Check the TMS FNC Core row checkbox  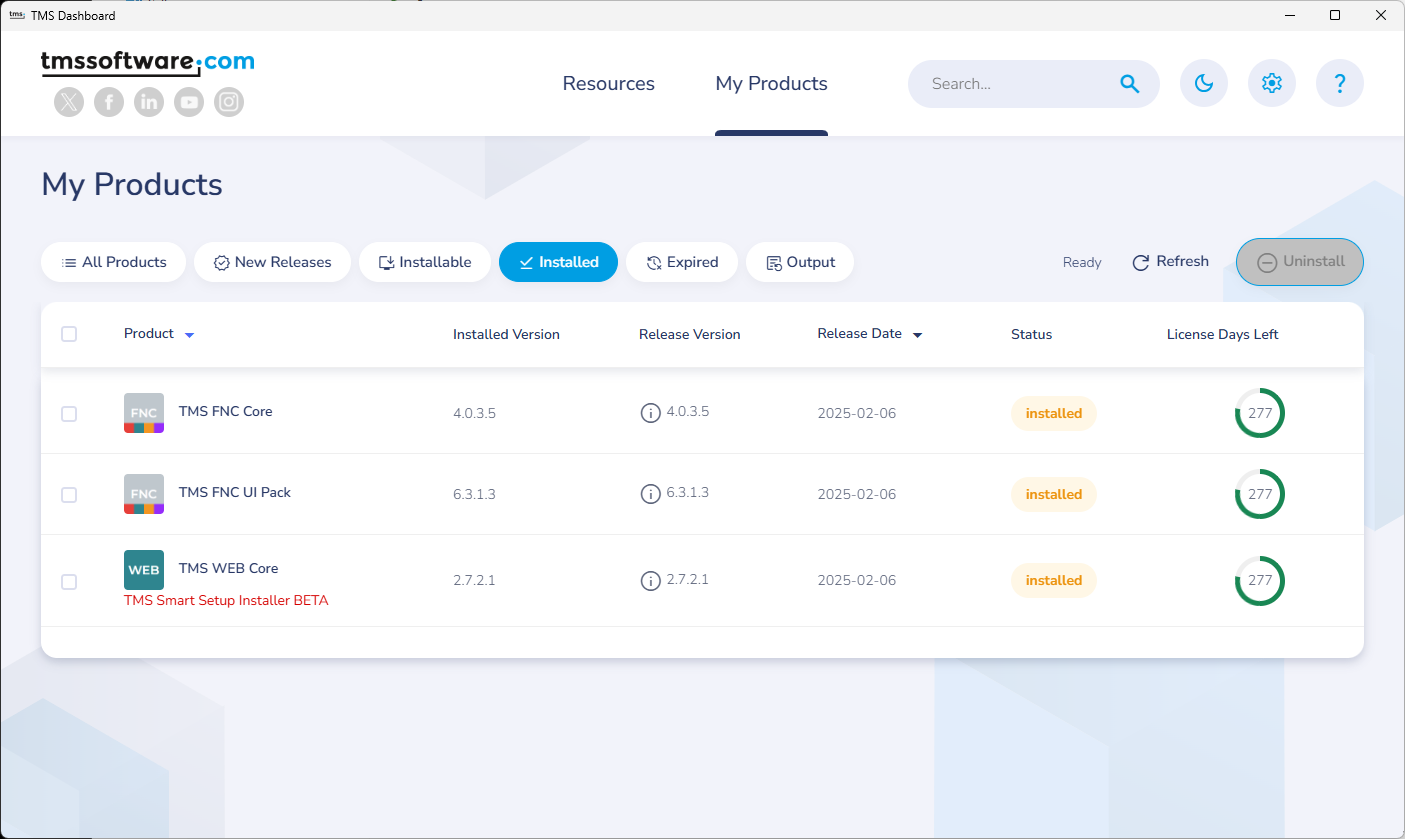[x=69, y=413]
